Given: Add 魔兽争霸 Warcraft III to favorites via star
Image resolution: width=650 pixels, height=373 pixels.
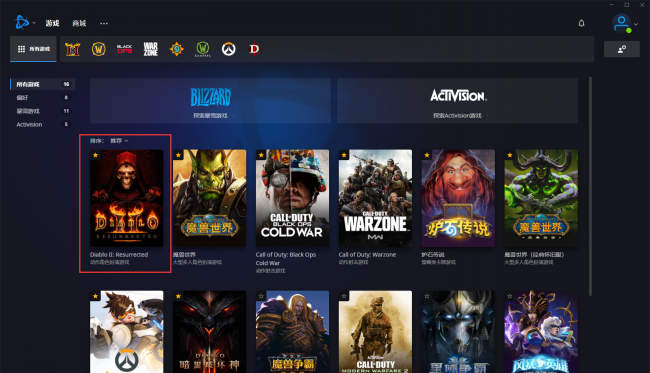Looking at the screenshot, I should pos(261,296).
